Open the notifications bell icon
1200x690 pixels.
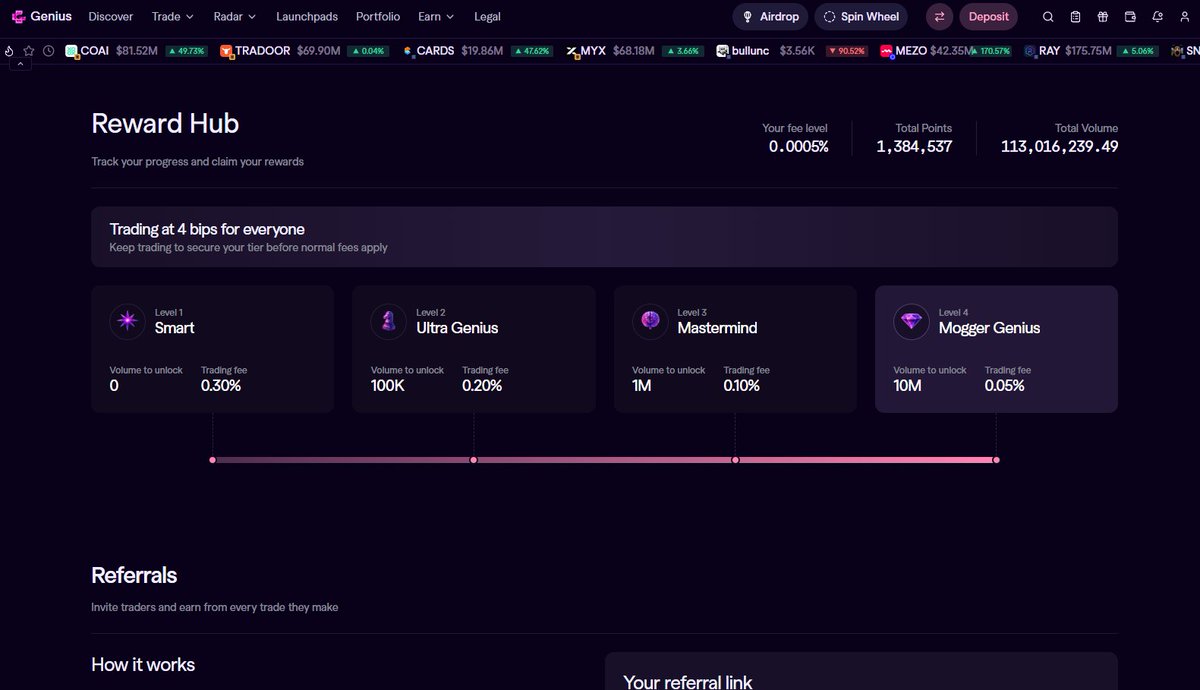click(1157, 17)
